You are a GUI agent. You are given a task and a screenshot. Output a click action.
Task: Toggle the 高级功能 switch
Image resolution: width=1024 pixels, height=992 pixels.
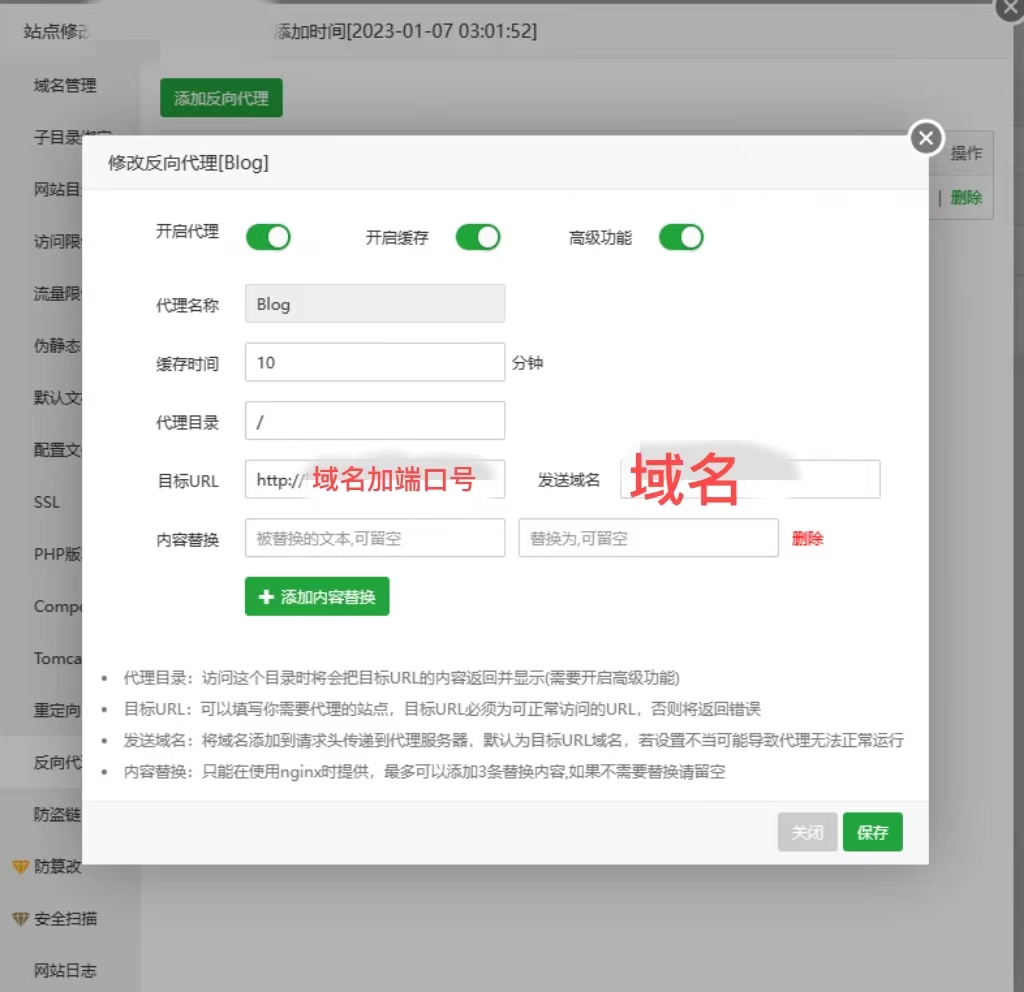[x=681, y=237]
